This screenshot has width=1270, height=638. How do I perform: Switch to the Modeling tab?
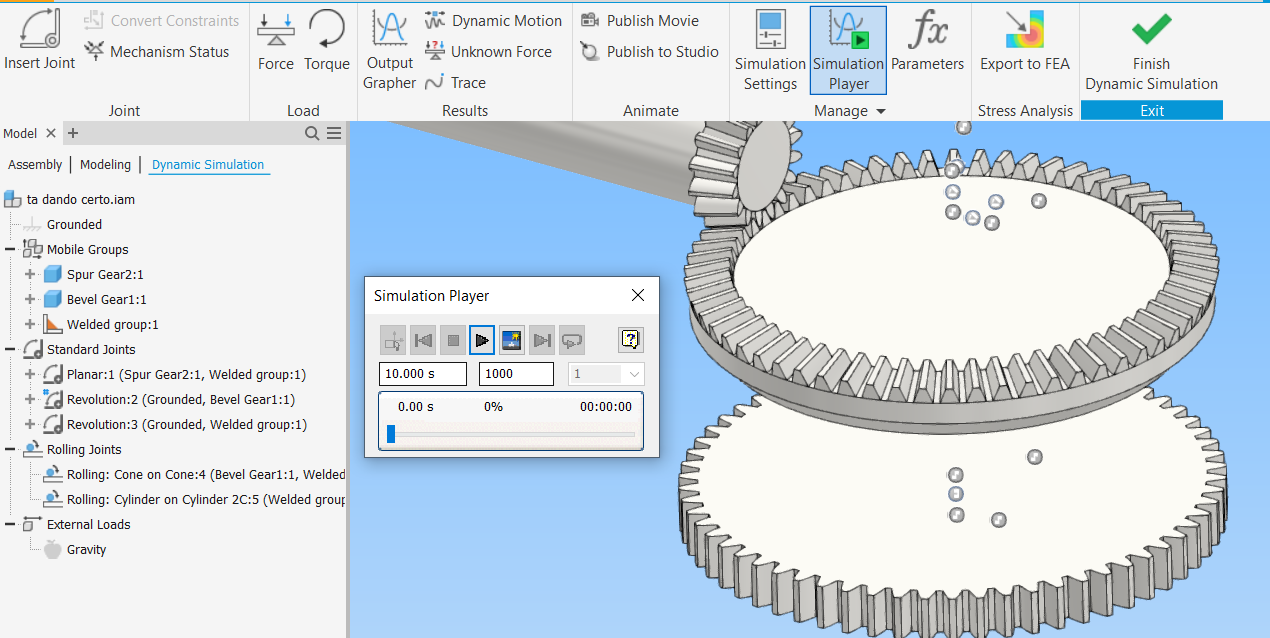click(x=105, y=165)
